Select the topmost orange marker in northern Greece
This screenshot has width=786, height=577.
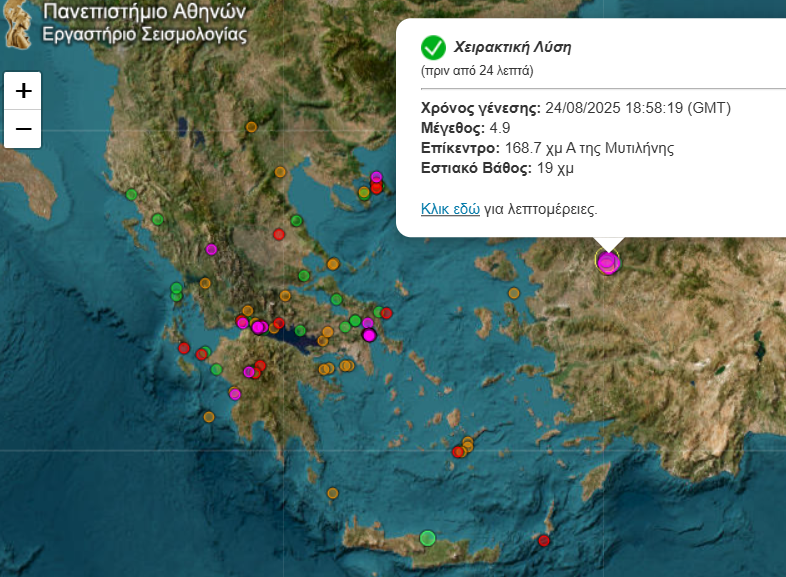(x=251, y=127)
